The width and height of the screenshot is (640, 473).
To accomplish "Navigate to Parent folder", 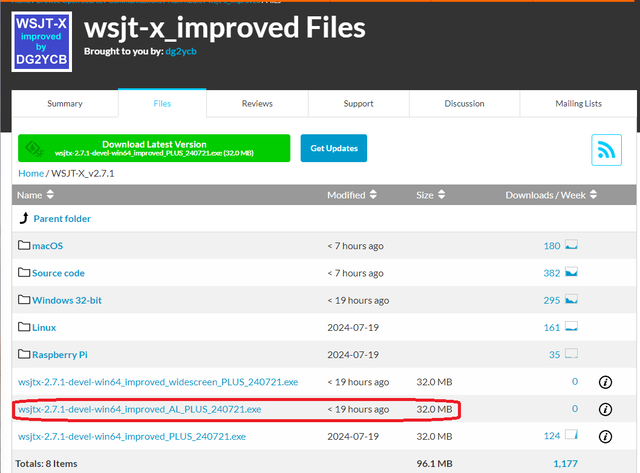I will (62, 219).
